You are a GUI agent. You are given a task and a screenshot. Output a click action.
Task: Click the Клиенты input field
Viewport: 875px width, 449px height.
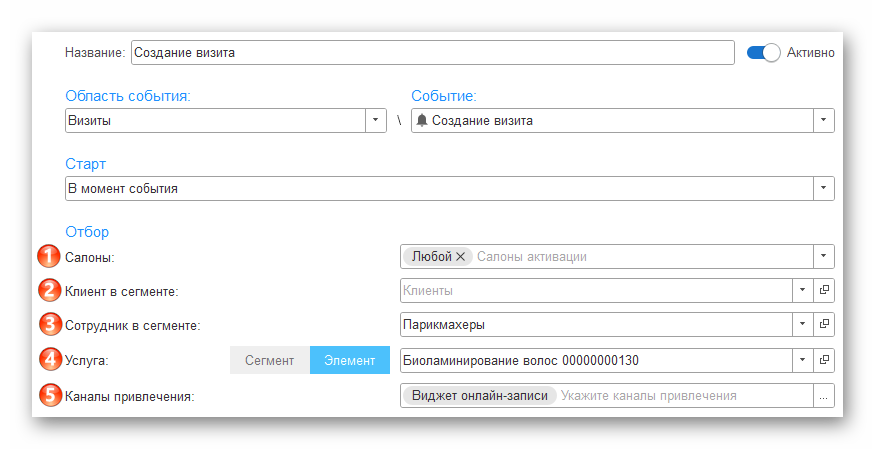click(595, 291)
